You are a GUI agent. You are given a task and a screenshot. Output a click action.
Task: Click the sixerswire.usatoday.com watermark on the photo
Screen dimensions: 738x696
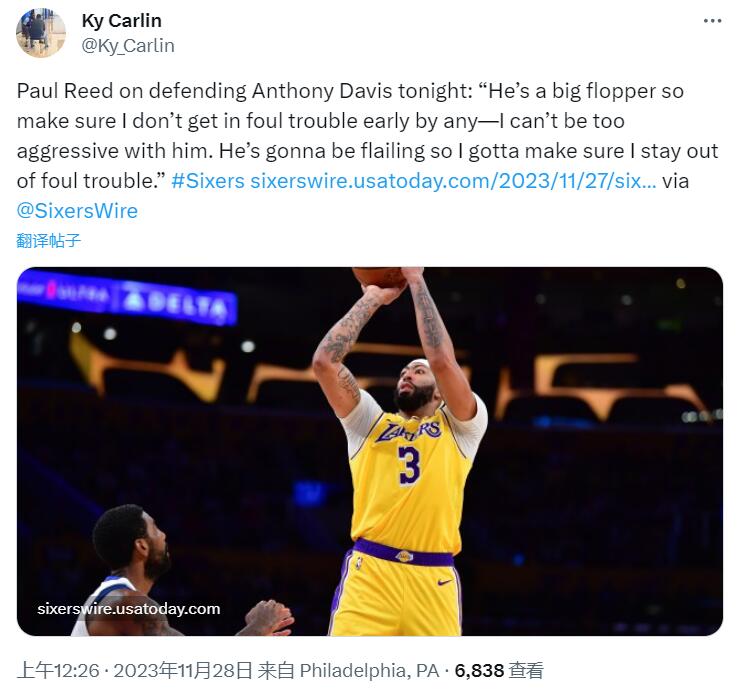pyautogui.click(x=128, y=608)
